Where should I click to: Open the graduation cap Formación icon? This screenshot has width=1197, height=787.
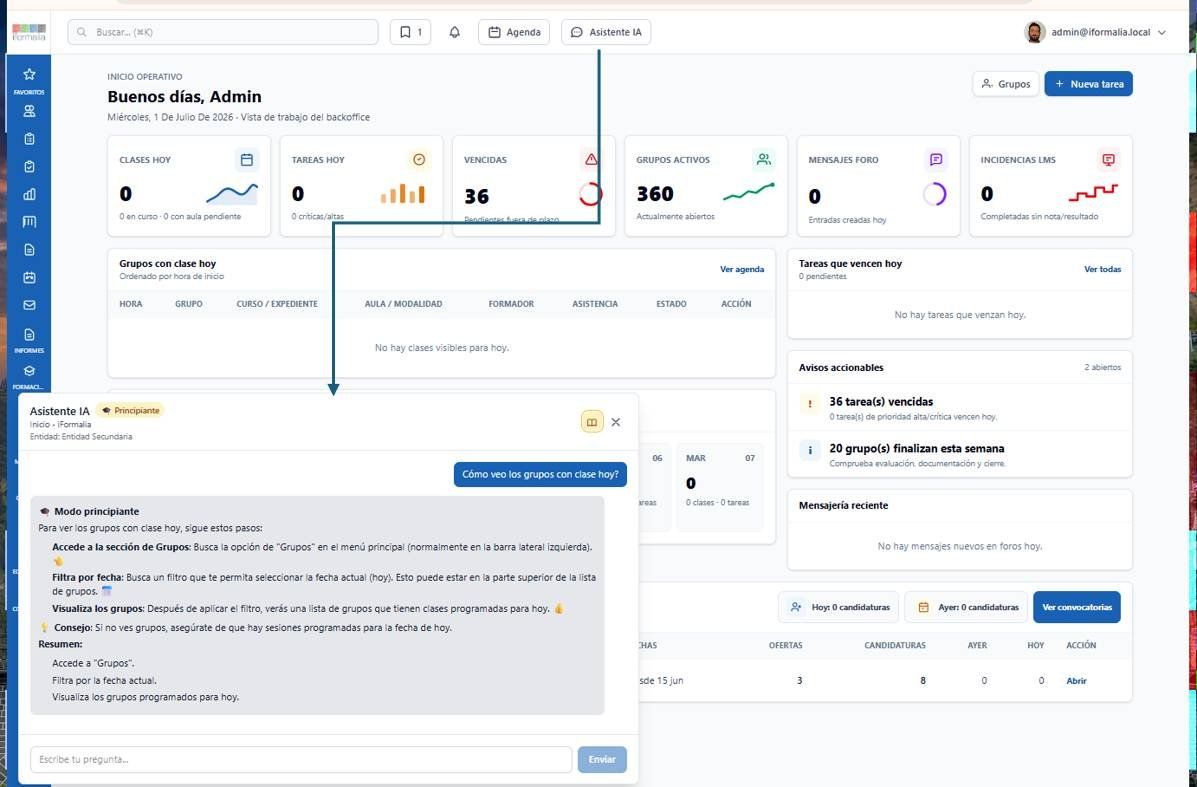[29, 371]
